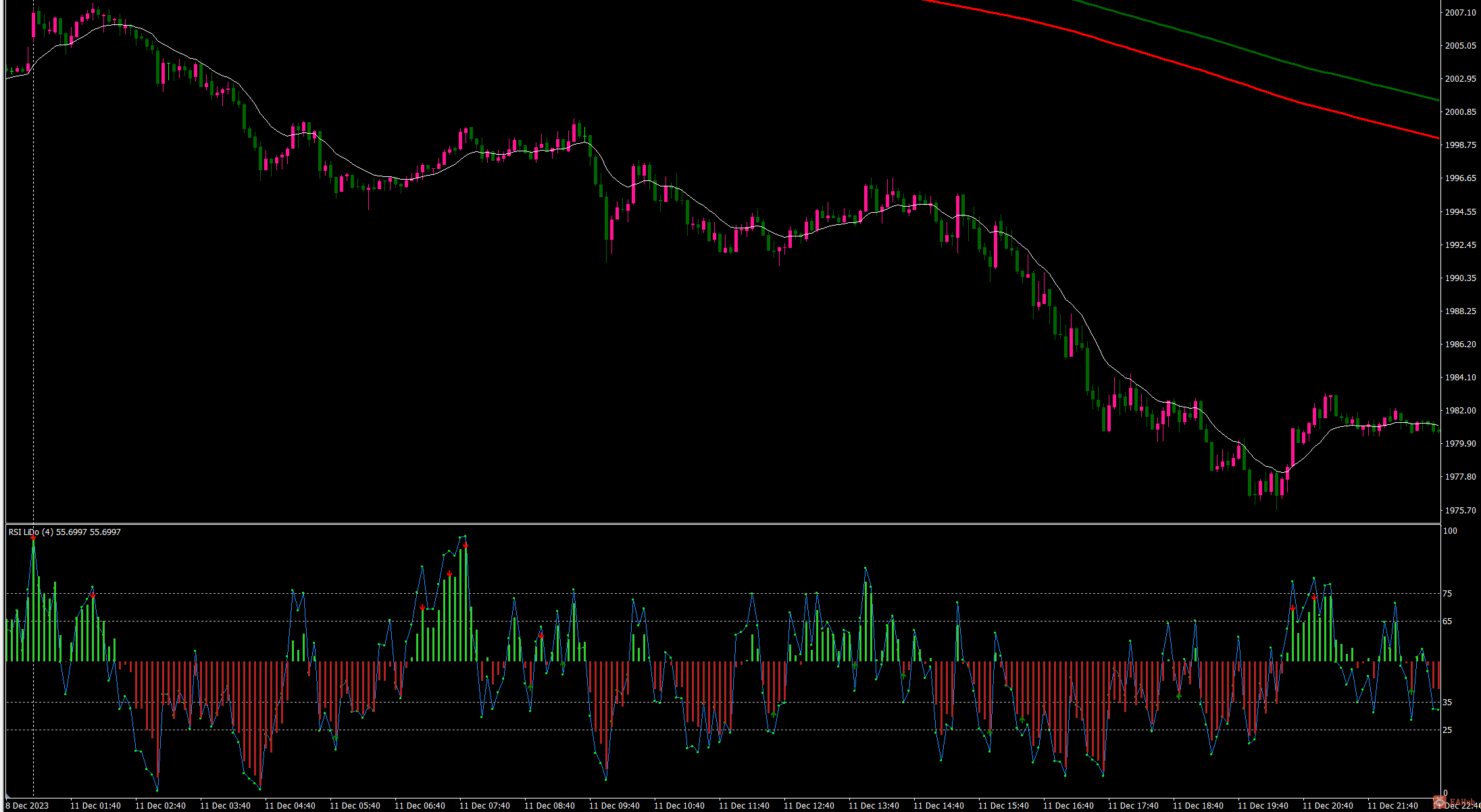Screen dimensions: 1481x812
Task: Click the green up arrow near 21:40 in the RSI pane
Action: [x=1411, y=690]
